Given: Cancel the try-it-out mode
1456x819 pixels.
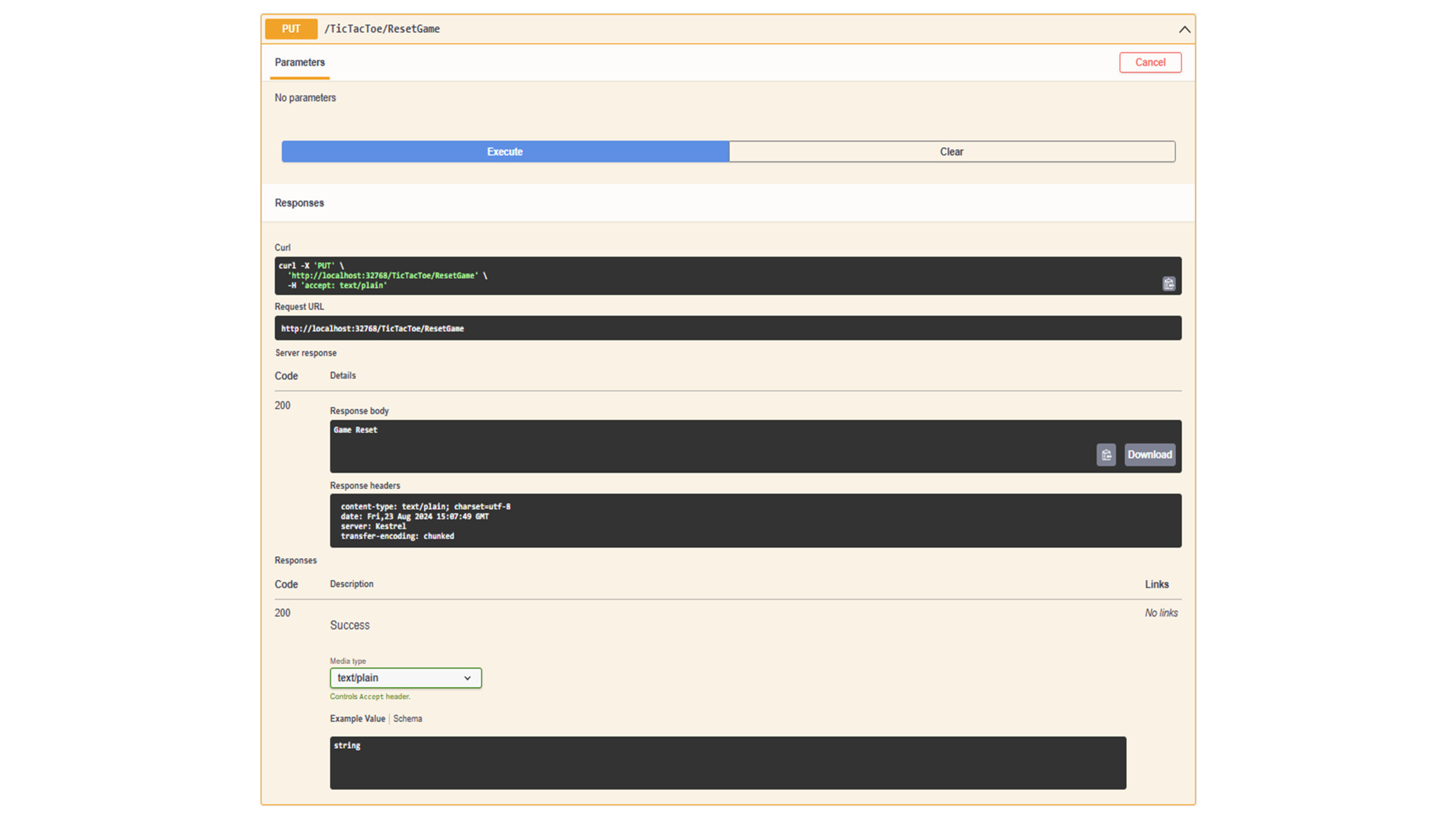Looking at the screenshot, I should (1150, 63).
